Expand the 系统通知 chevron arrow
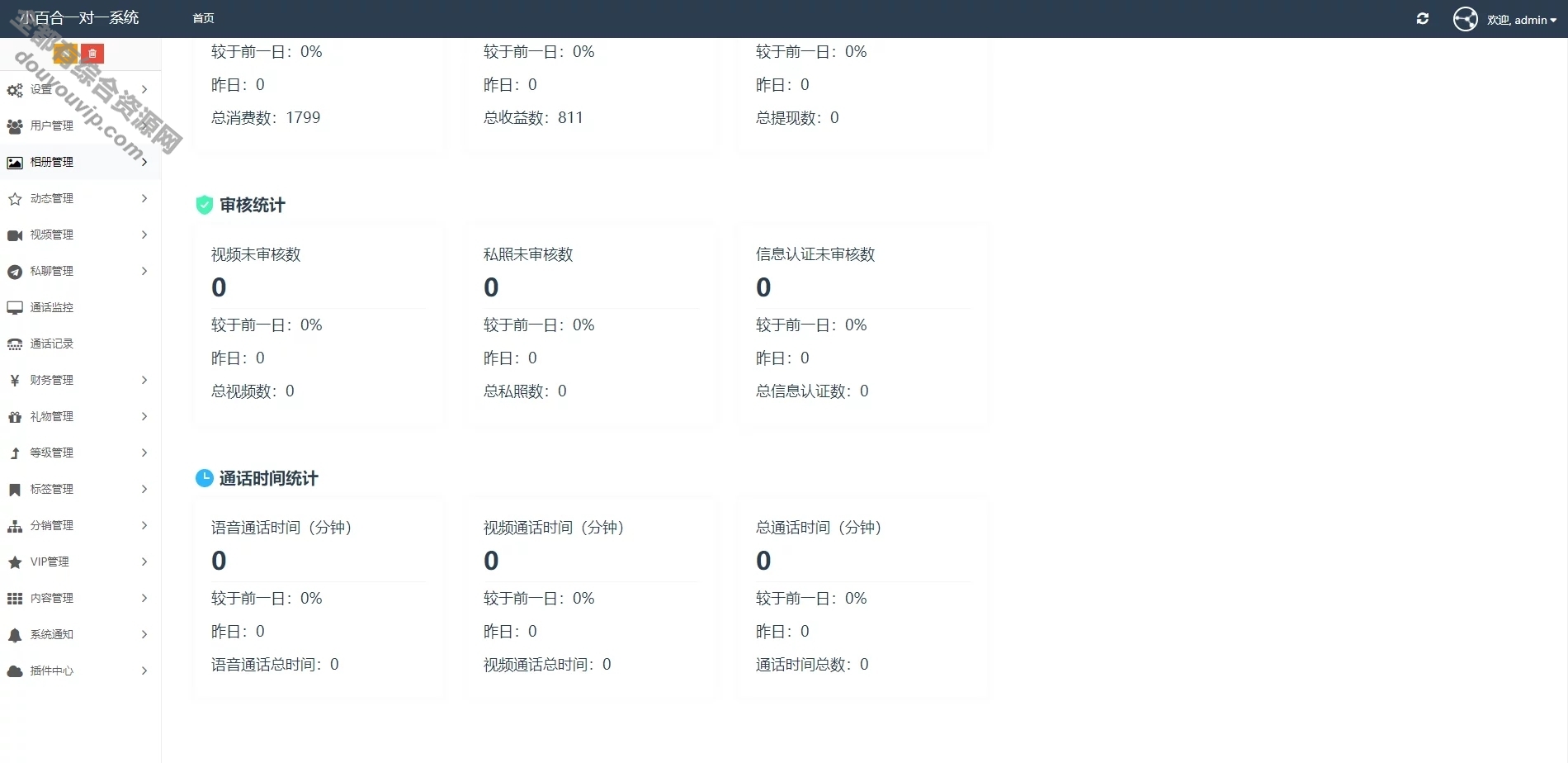1568x763 pixels. point(144,634)
